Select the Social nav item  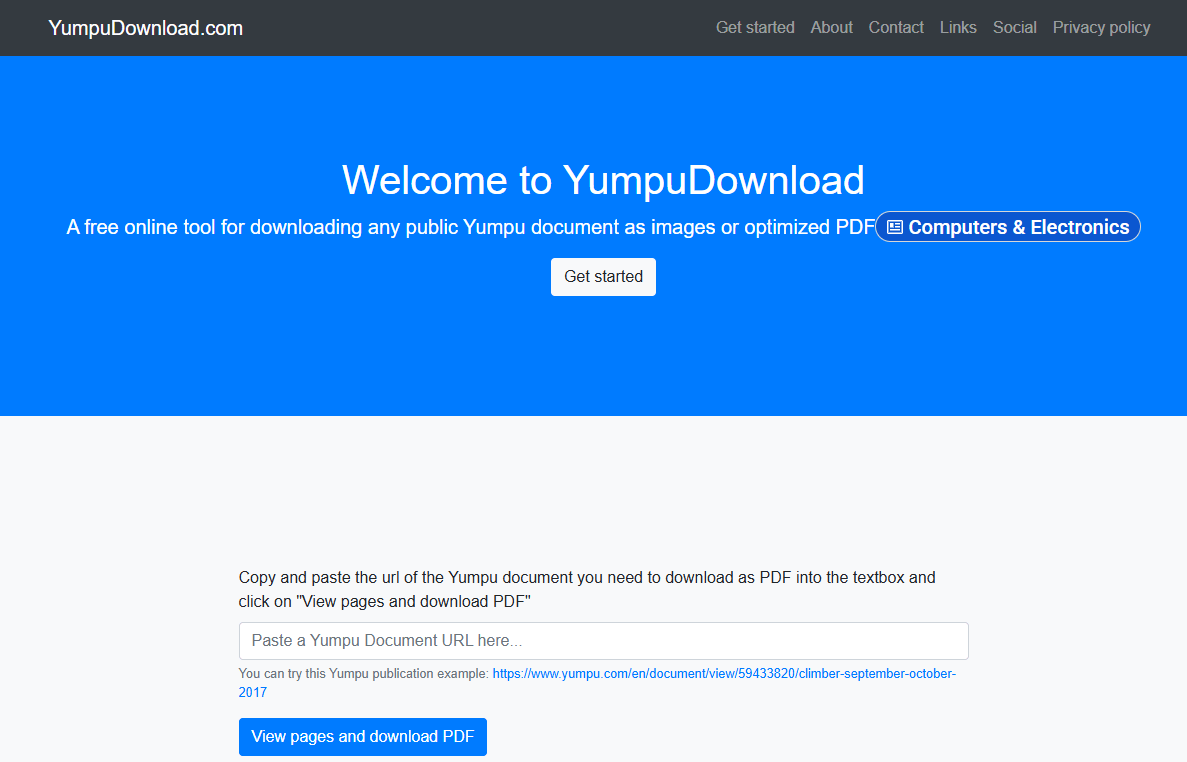click(1014, 28)
